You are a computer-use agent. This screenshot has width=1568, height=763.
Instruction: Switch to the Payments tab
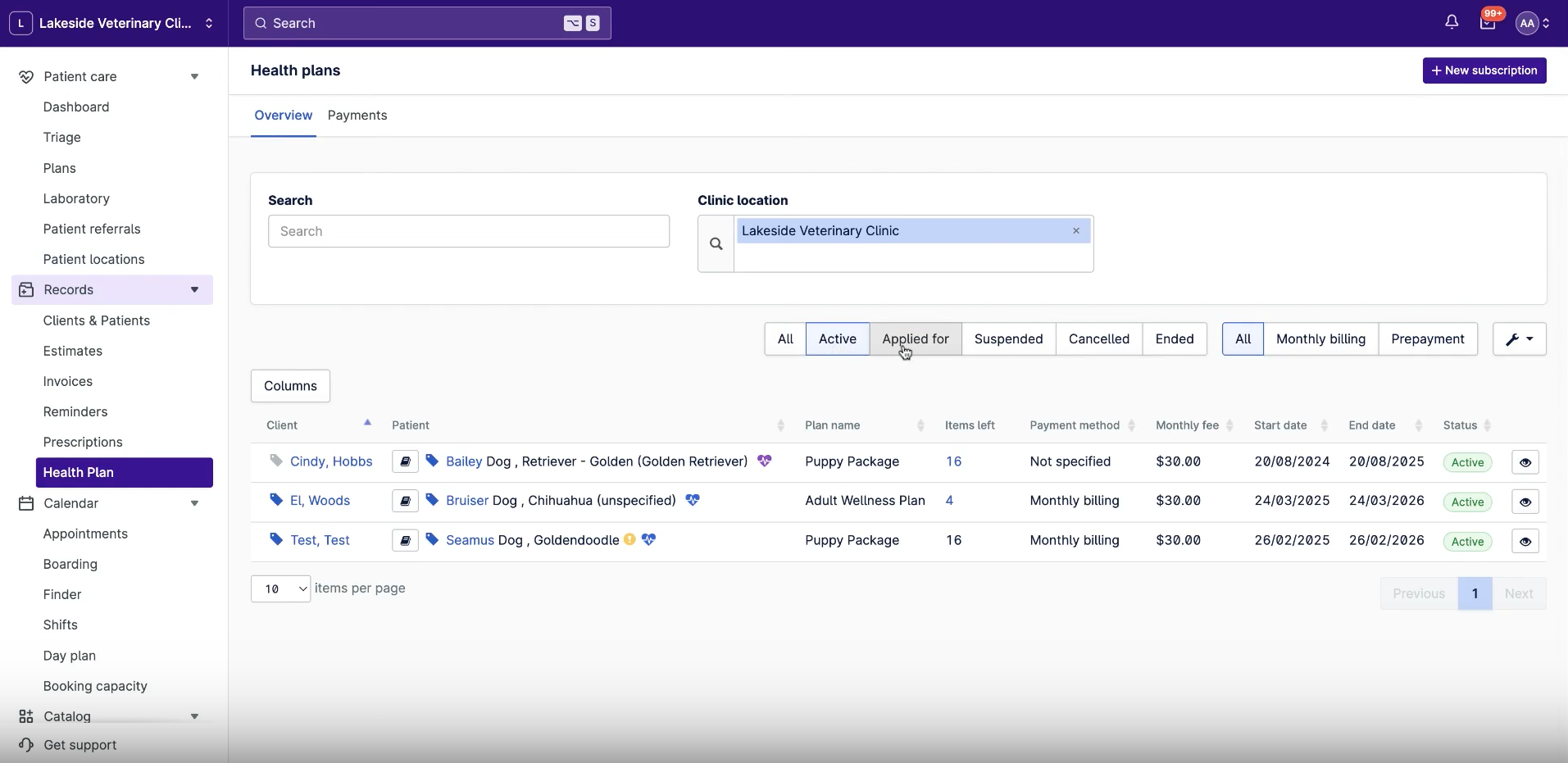357,116
